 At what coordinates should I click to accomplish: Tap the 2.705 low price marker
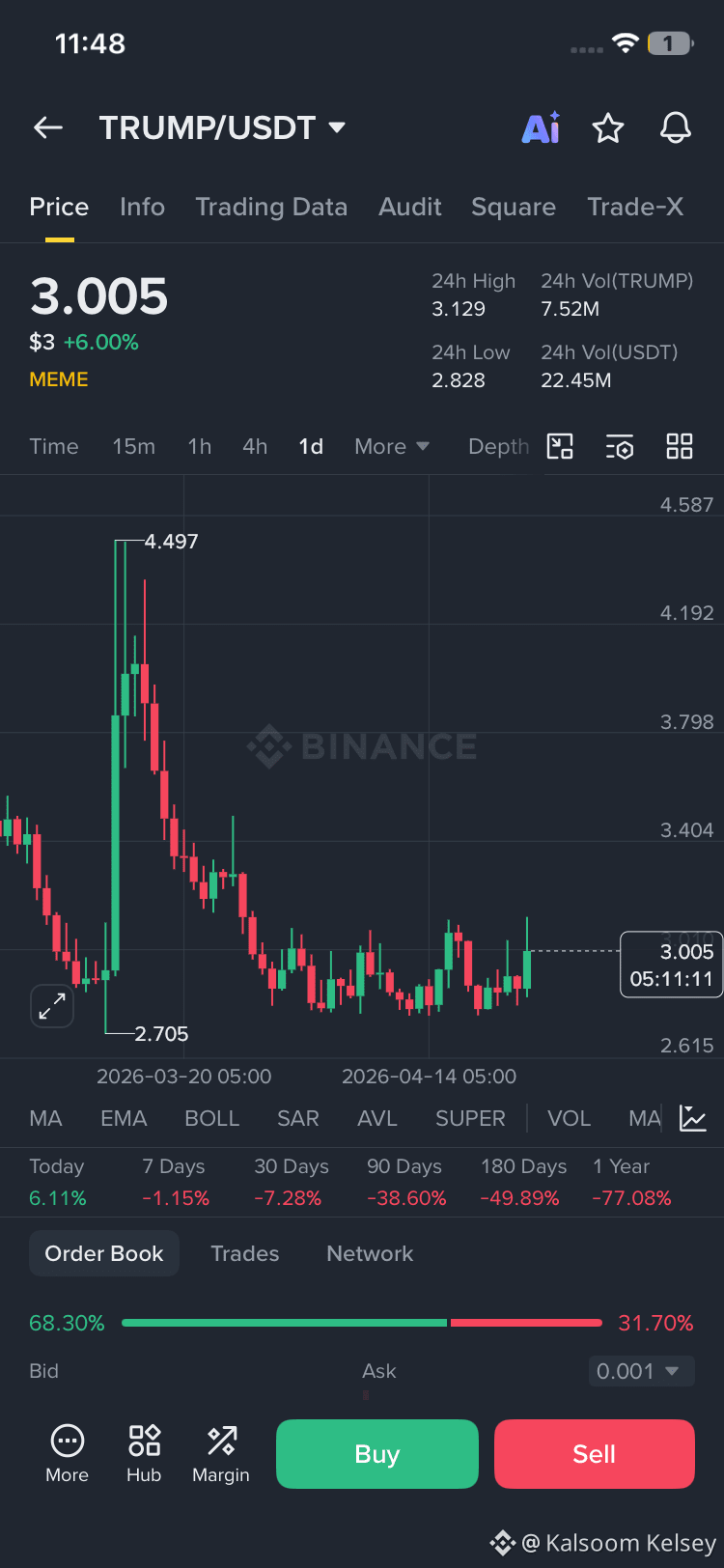pyautogui.click(x=161, y=1034)
